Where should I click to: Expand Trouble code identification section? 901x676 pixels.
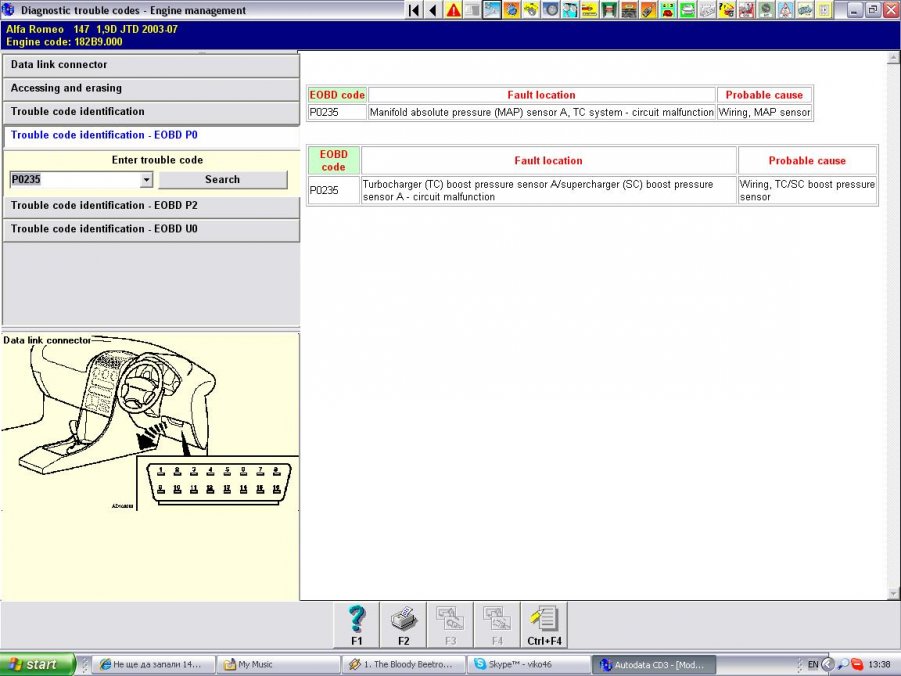point(150,112)
